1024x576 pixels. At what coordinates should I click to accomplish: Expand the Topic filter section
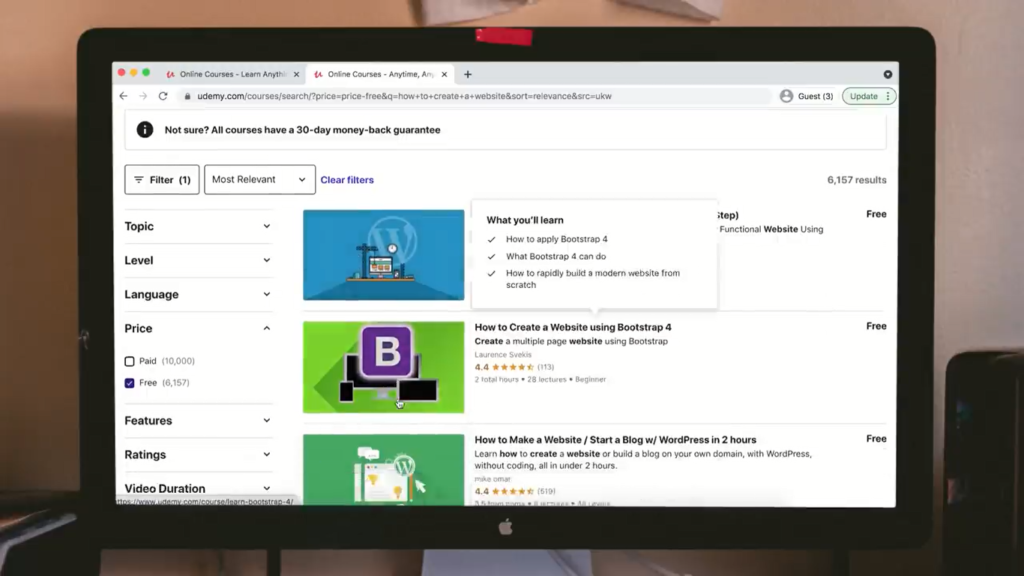point(198,226)
